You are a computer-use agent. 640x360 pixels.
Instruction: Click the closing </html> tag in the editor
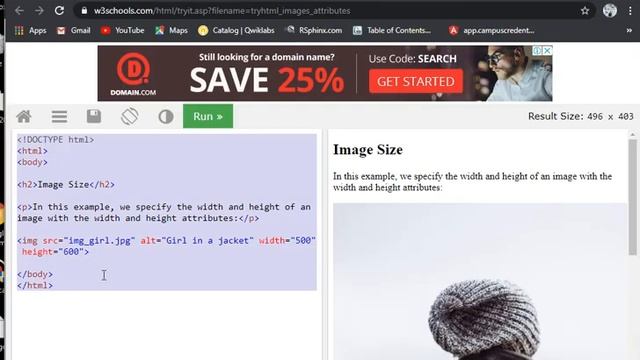click(x=35, y=285)
